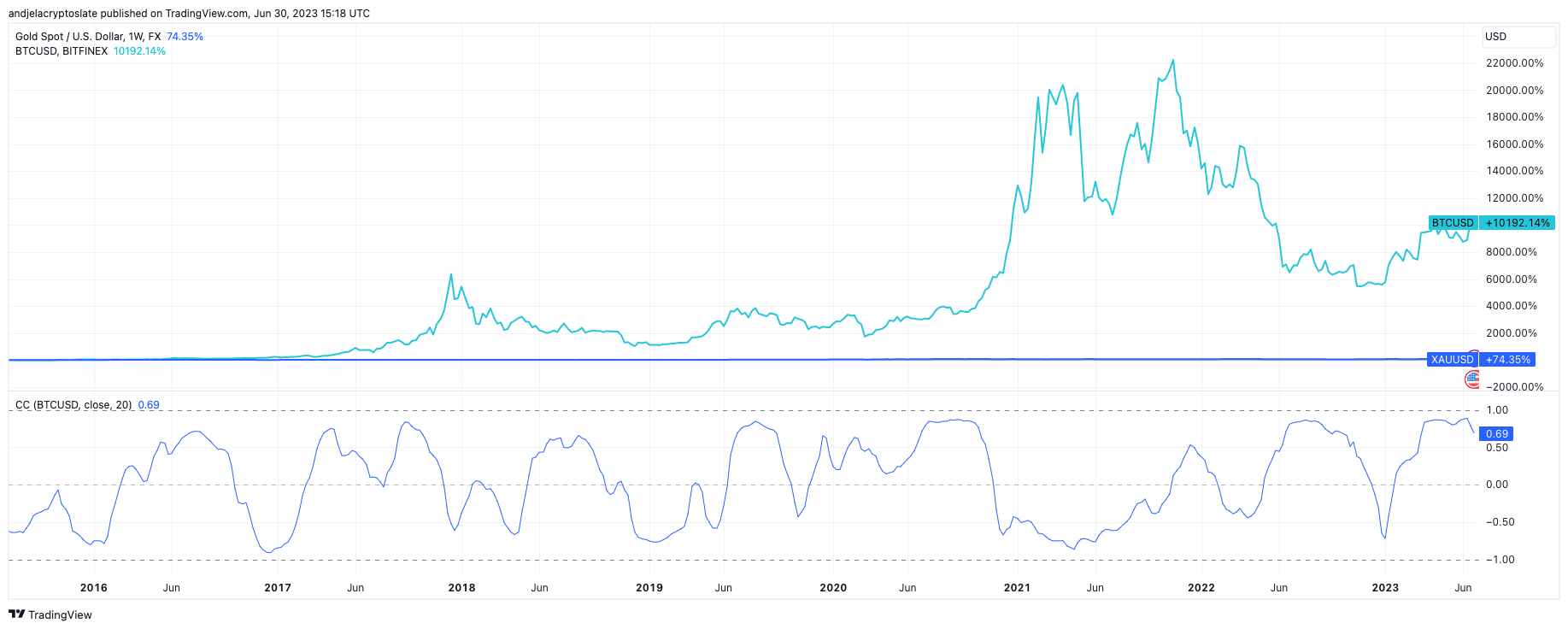This screenshot has width=1568, height=629.
Task: Click the 2023 label on time axis
Action: pyautogui.click(x=1385, y=588)
